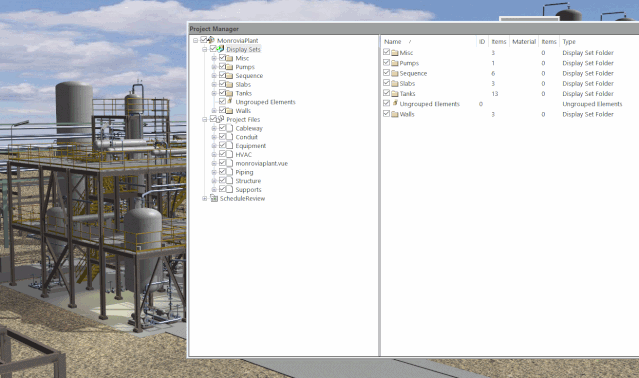The width and height of the screenshot is (639, 378).
Task: Click the Cableway file icon
Action: pos(229,128)
